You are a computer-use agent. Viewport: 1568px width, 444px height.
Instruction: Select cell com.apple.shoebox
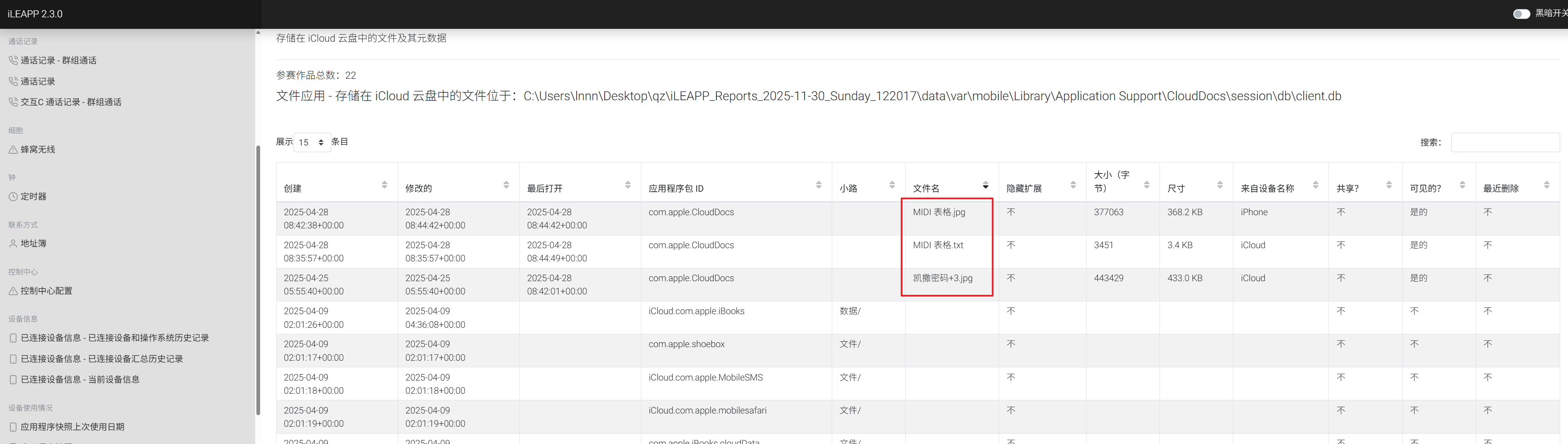(687, 343)
